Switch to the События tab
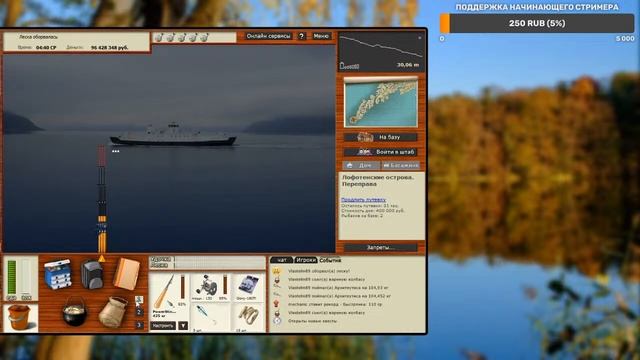The height and width of the screenshot is (360, 640). click(330, 260)
